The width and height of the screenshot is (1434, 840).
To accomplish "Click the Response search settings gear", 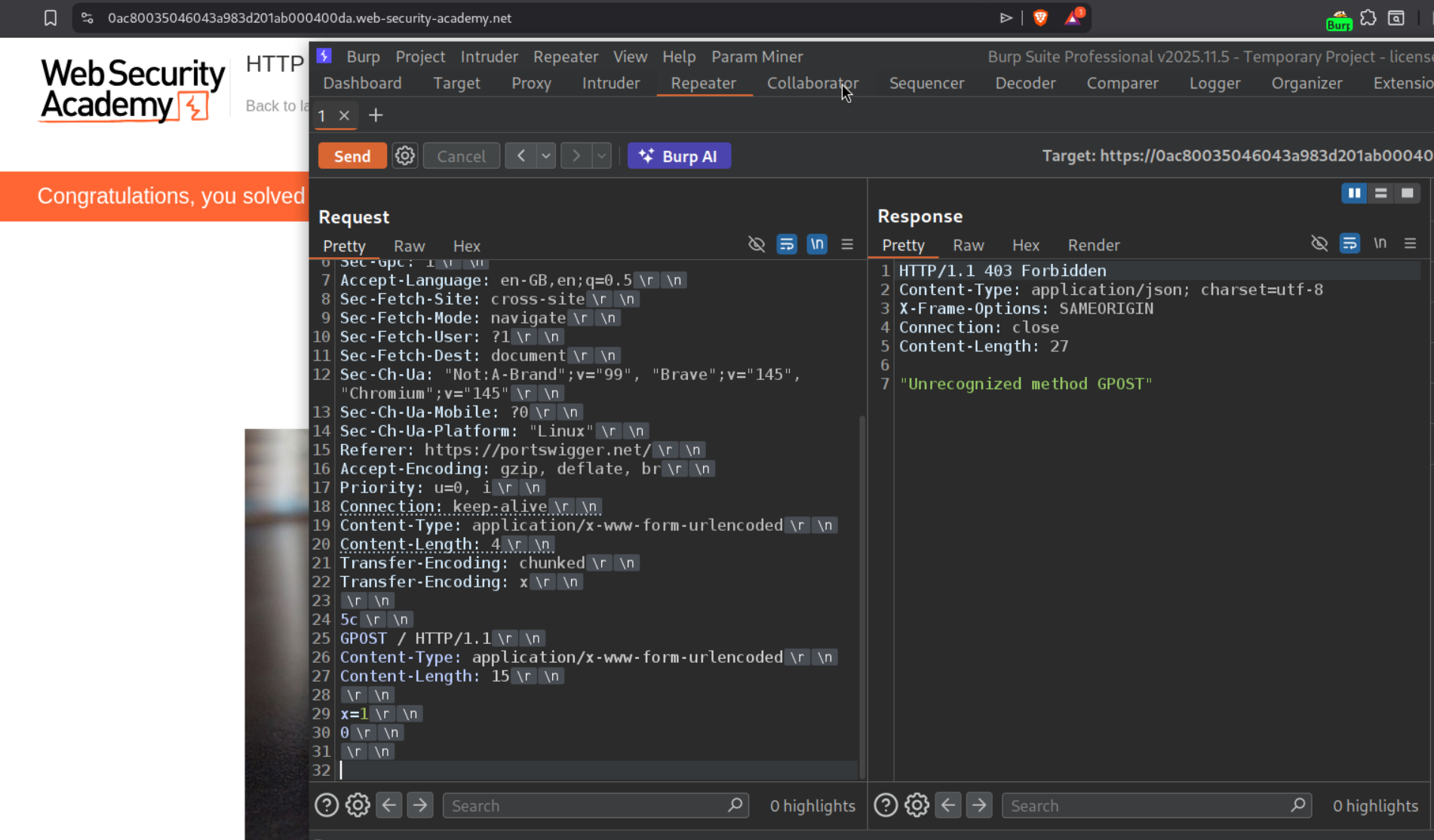I will (917, 805).
